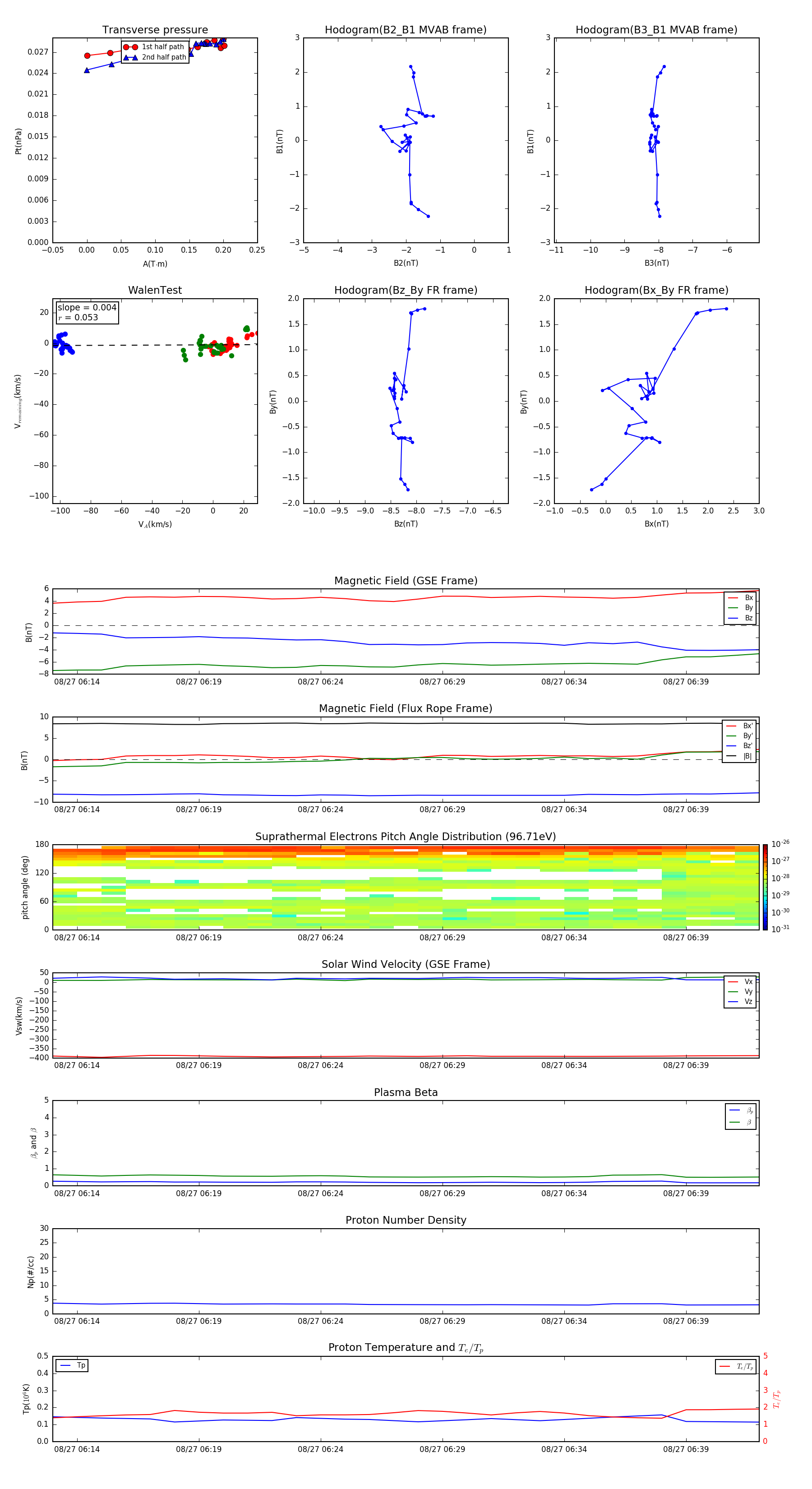Click 'r = 0.053' annotation text
812x1489 pixels.
(78, 317)
